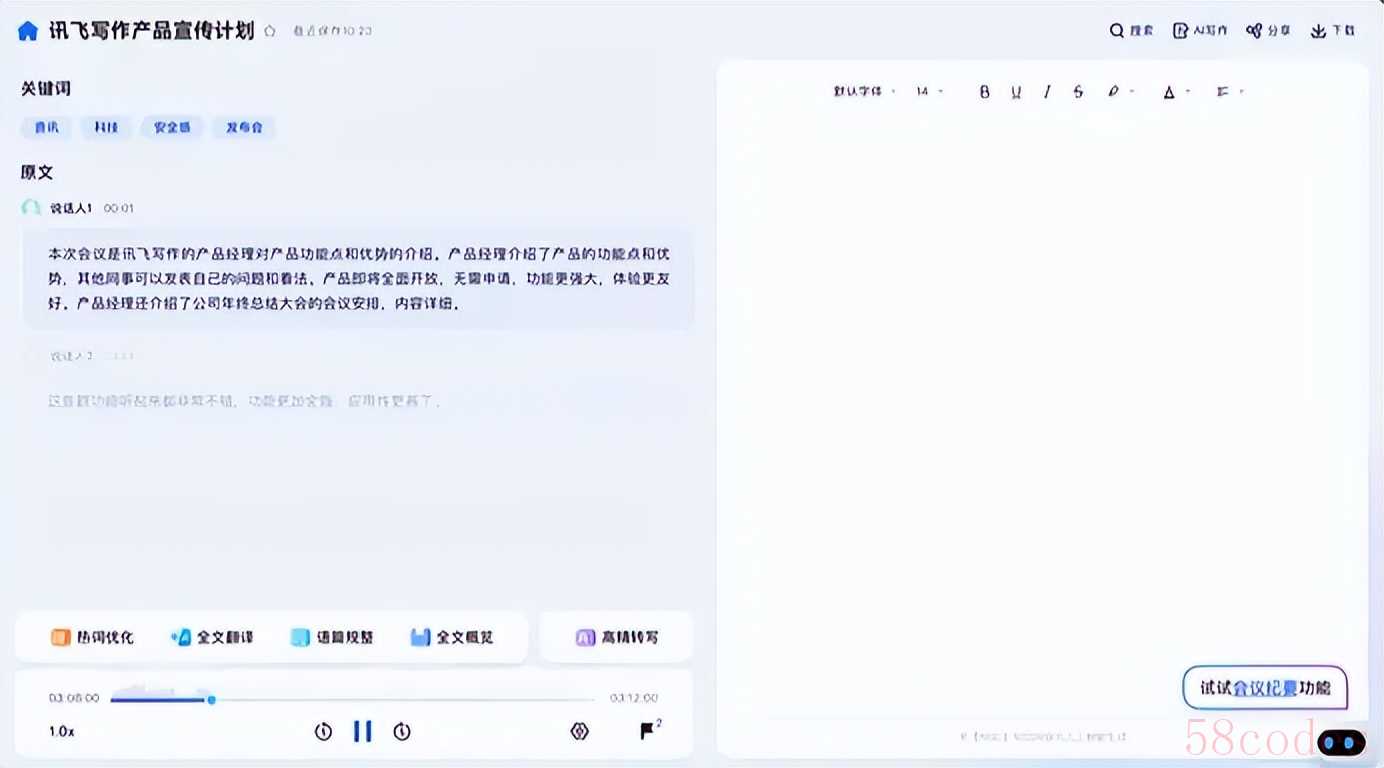Click the home icon beside the title
1384x768 pixels.
pyautogui.click(x=28, y=31)
